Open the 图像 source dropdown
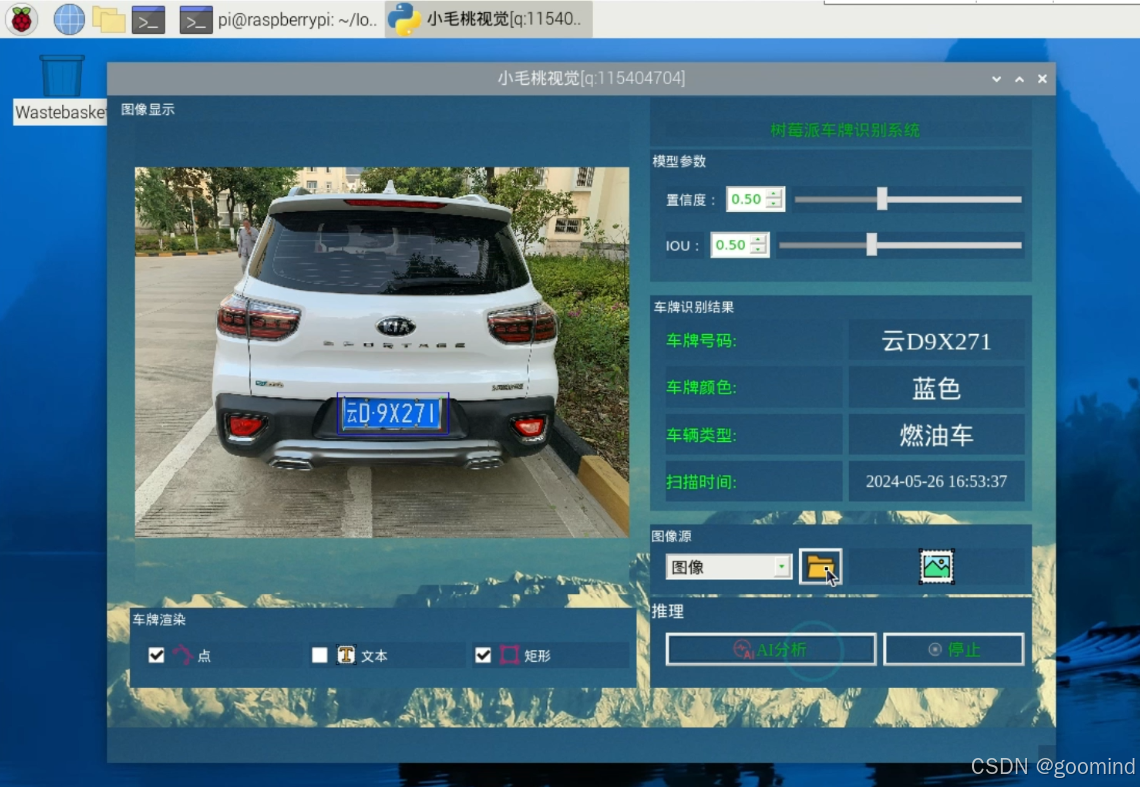This screenshot has width=1140, height=787. (728, 567)
